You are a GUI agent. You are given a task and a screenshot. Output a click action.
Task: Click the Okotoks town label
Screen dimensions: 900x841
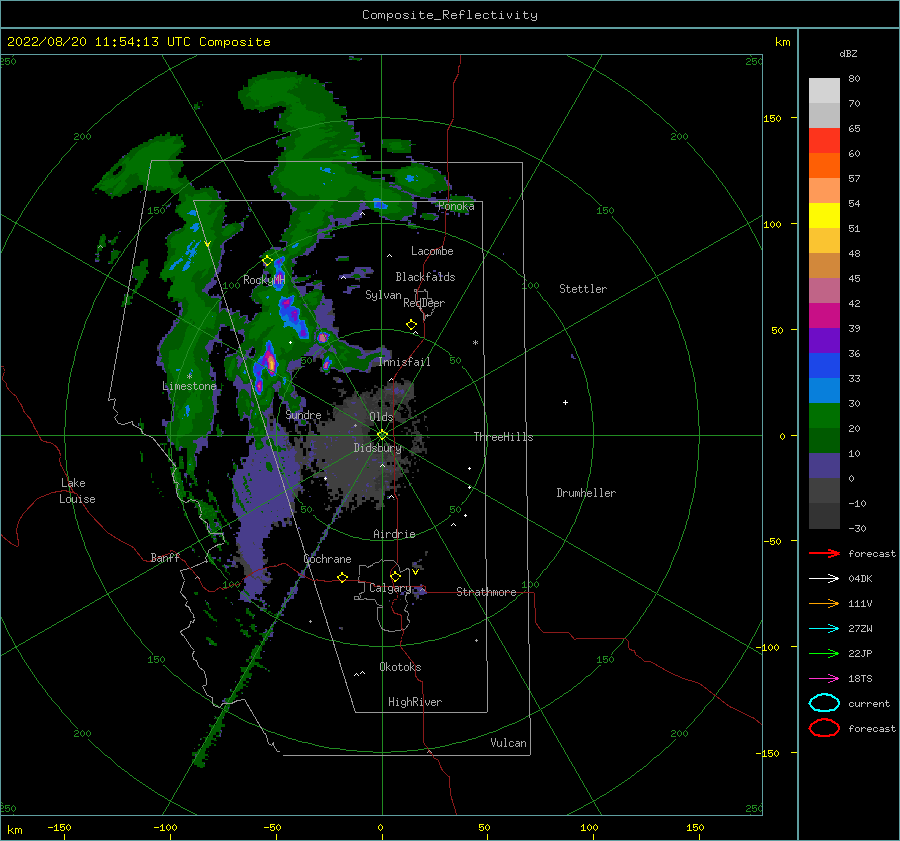[400, 667]
